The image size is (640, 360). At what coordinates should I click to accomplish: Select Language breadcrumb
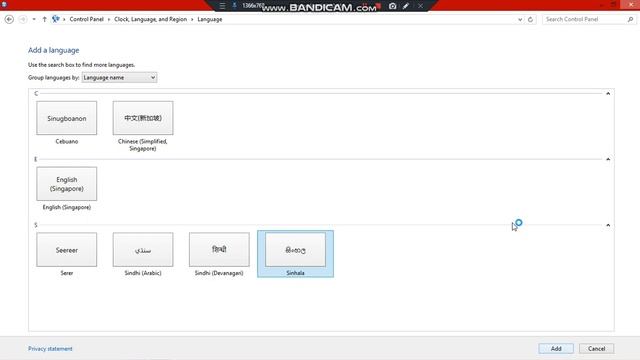[x=210, y=19]
